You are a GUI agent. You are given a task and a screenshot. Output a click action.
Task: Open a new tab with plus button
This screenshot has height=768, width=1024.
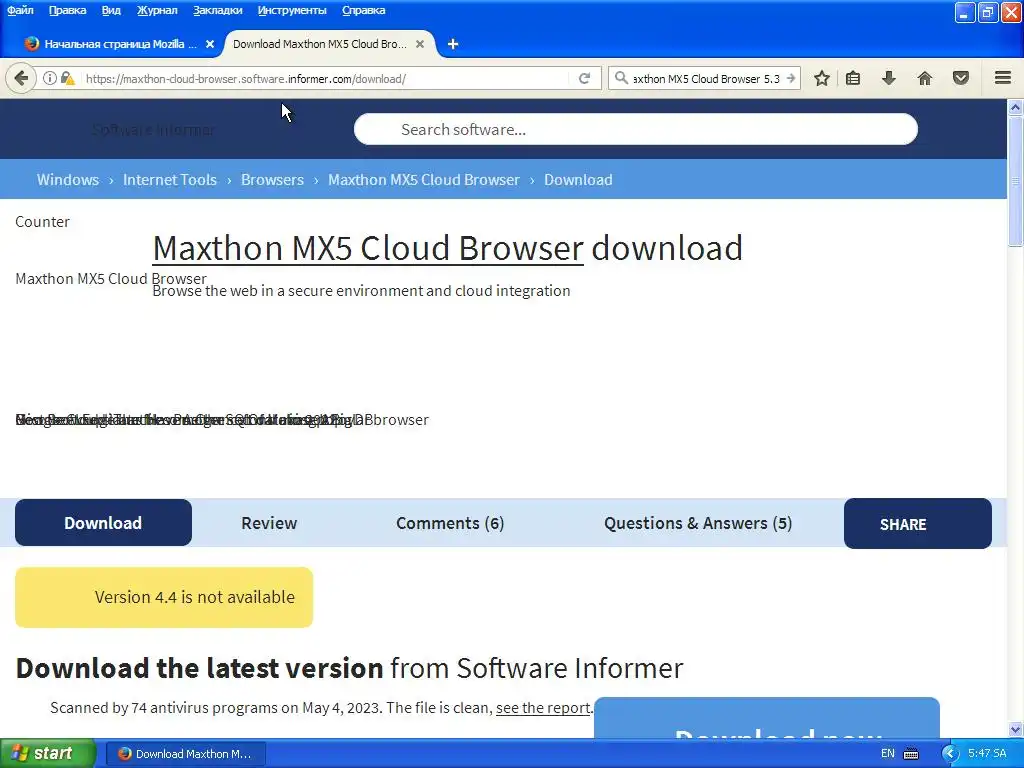tap(453, 44)
